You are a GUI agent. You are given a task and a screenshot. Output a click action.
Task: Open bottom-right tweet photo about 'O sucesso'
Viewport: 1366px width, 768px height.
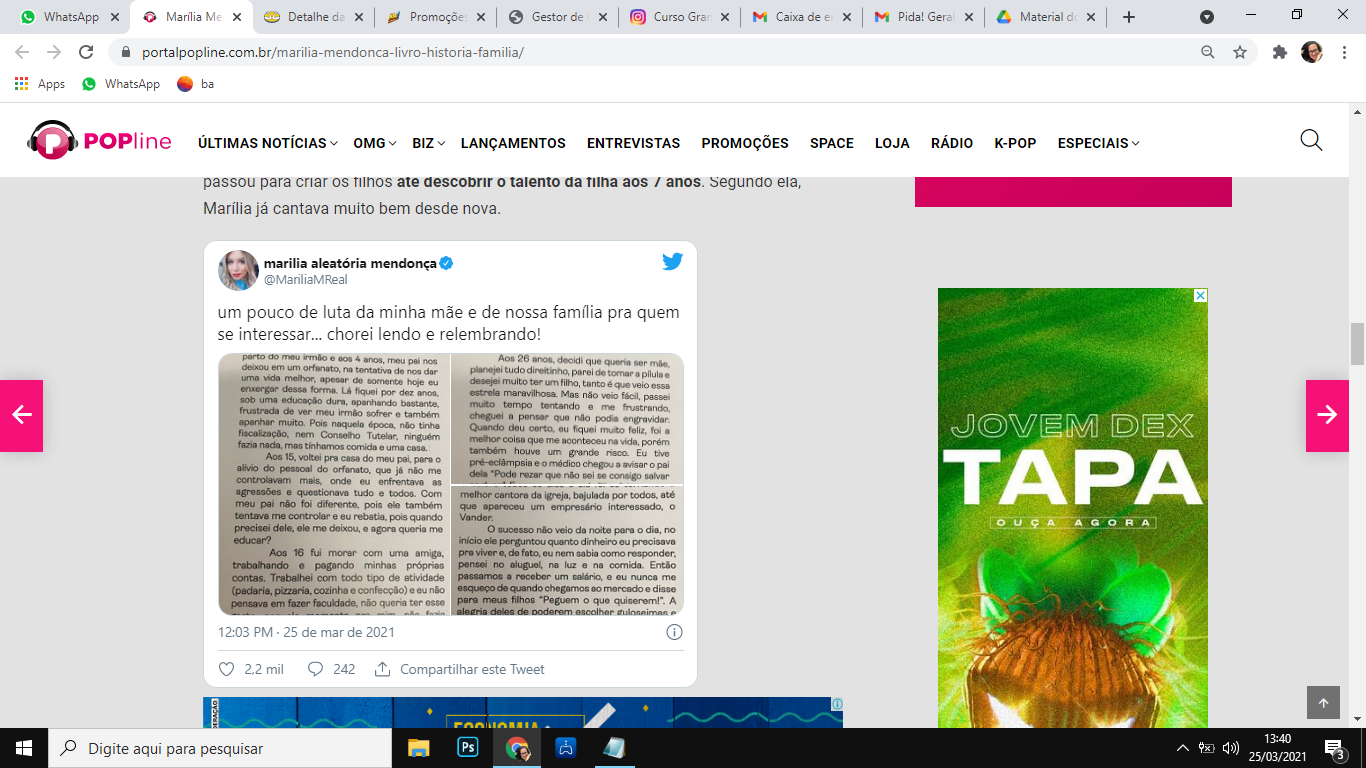tap(568, 550)
